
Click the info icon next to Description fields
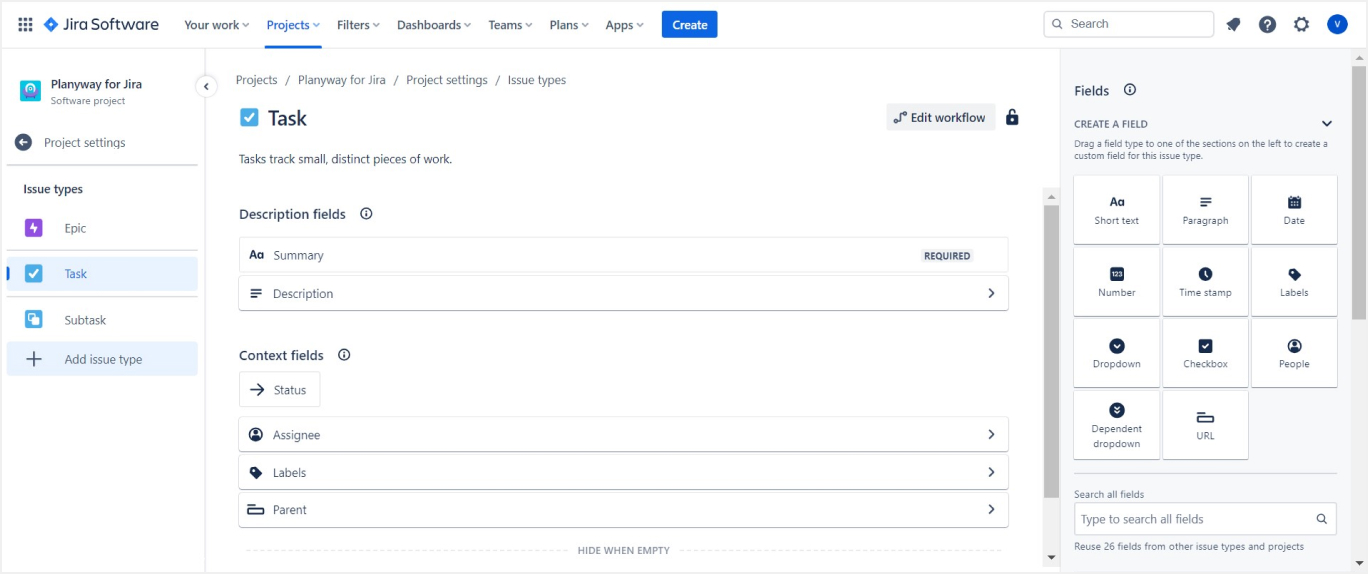pos(366,214)
